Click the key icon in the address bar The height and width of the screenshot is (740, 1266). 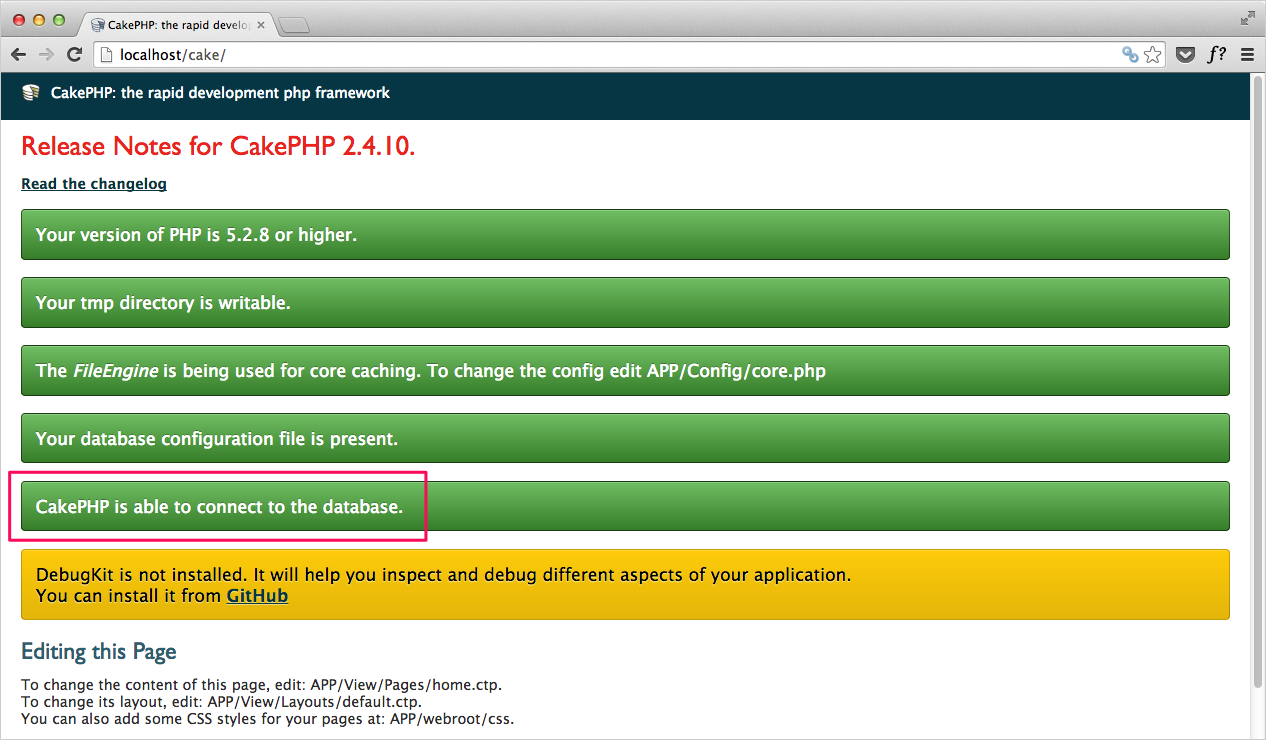[1130, 55]
